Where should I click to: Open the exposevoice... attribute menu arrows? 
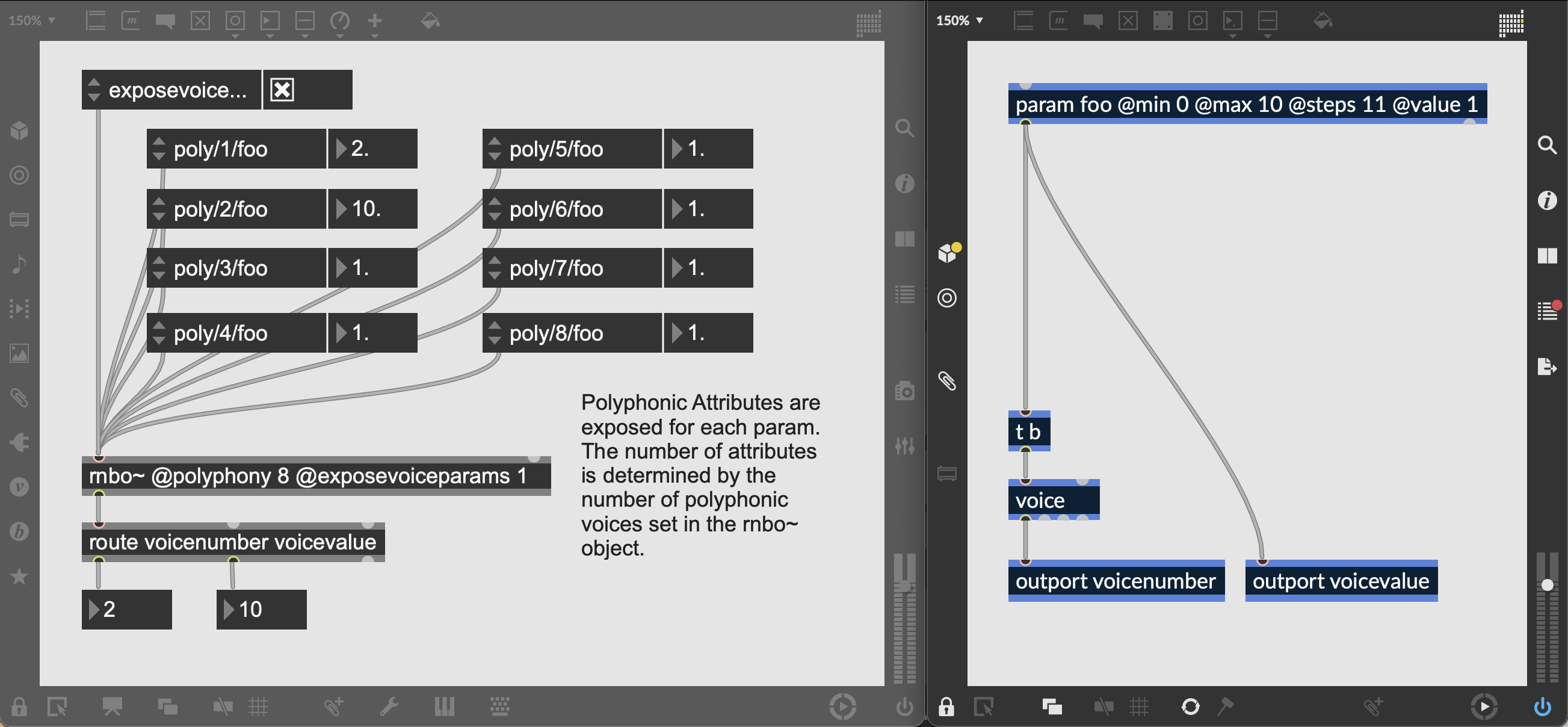pyautogui.click(x=94, y=90)
